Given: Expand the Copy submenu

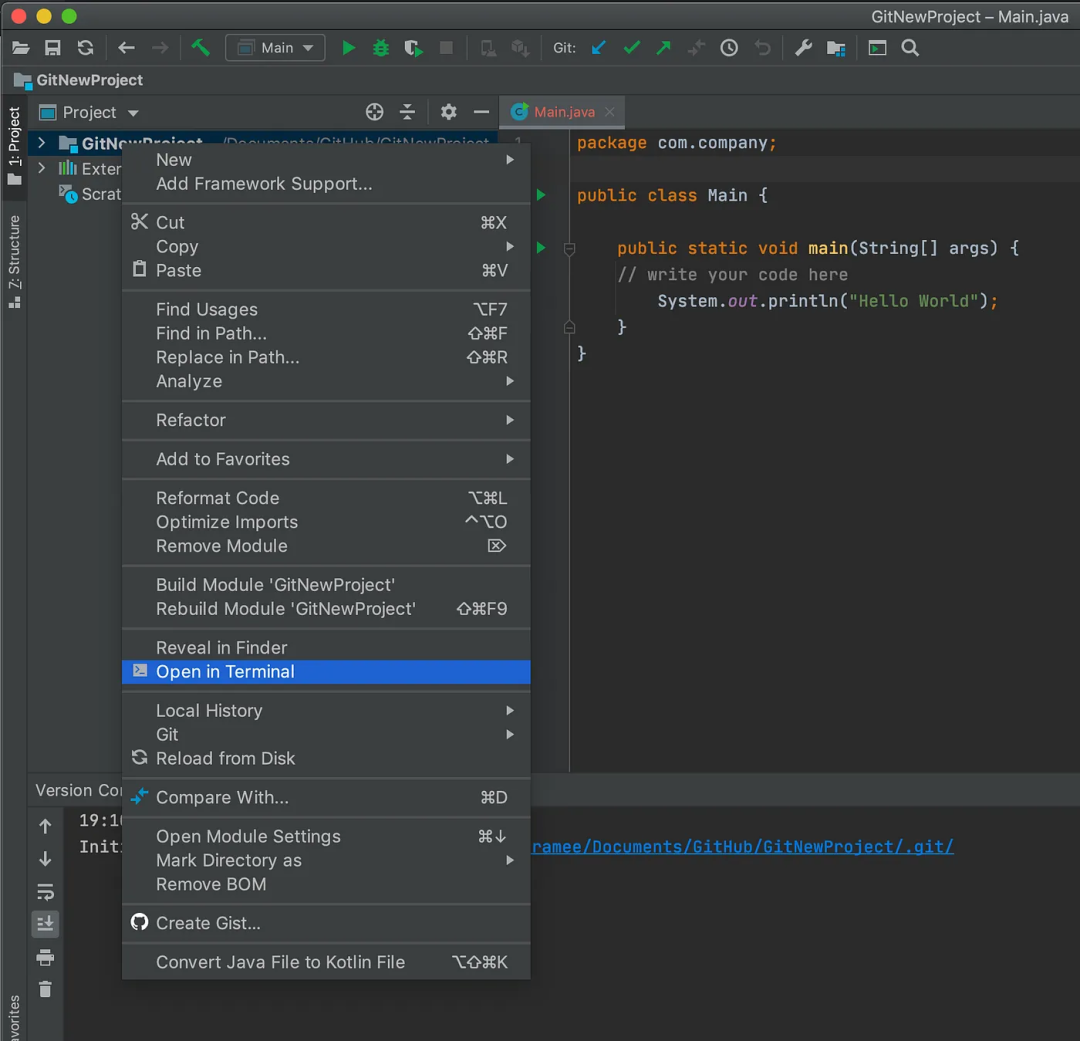Looking at the screenshot, I should pyautogui.click(x=326, y=247).
